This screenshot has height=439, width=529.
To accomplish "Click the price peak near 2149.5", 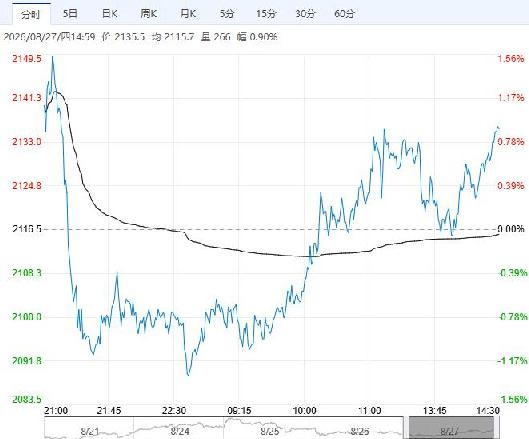I will click(x=52, y=57).
